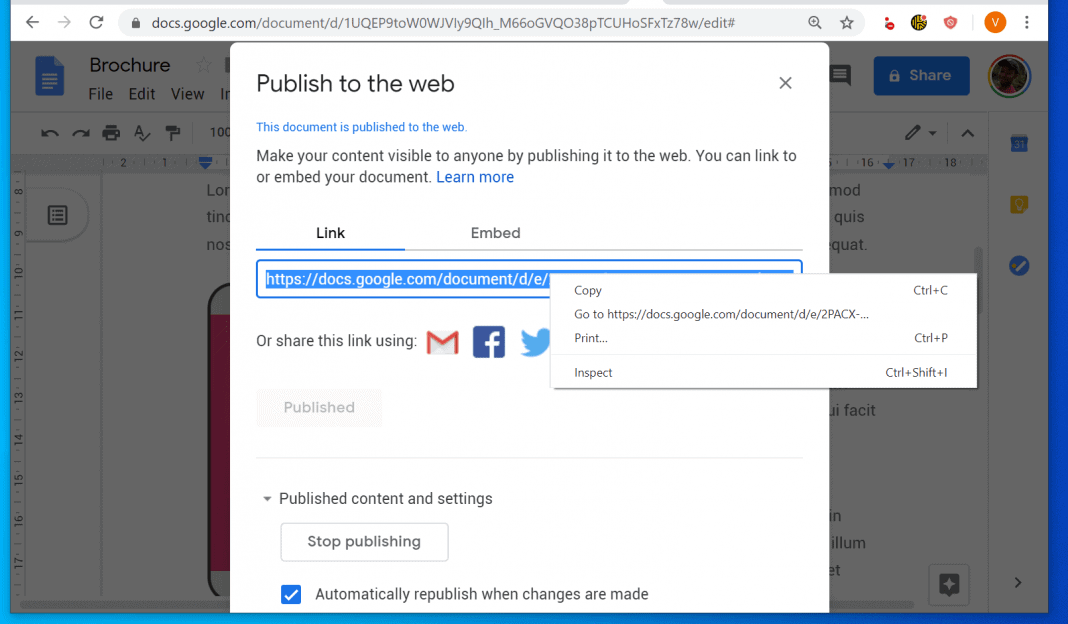Select Copy from the context menu
1068x624 pixels.
(588, 290)
